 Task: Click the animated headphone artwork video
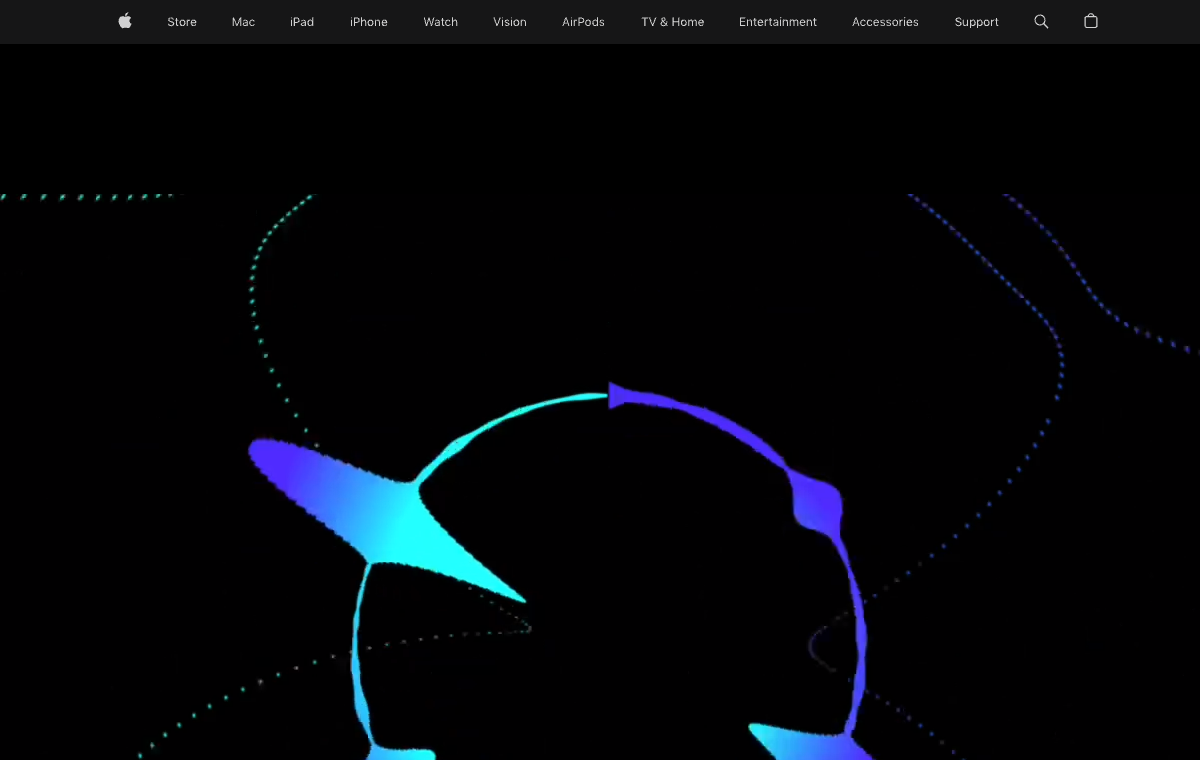(600, 477)
